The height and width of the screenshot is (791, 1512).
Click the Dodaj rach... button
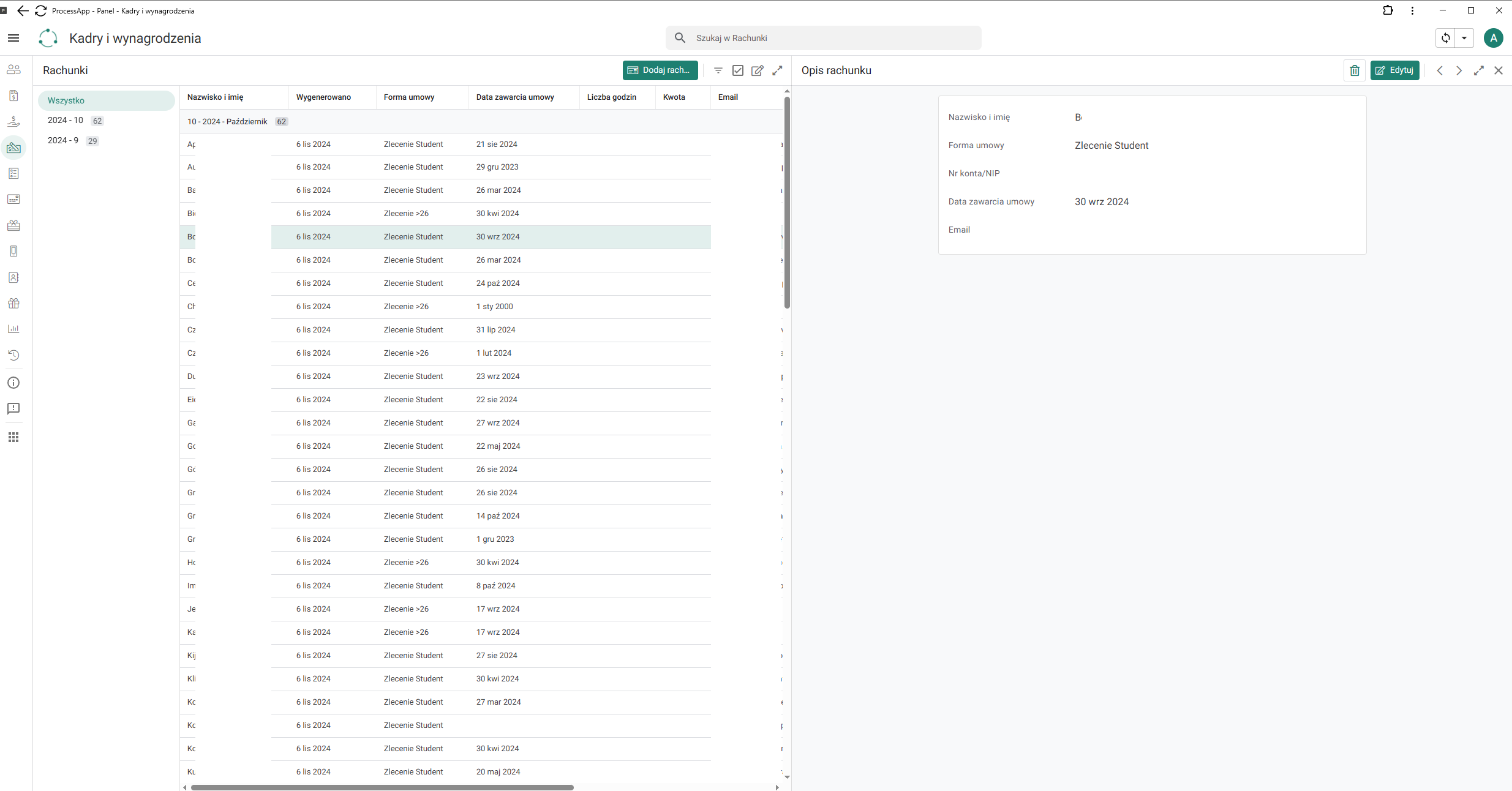660,70
